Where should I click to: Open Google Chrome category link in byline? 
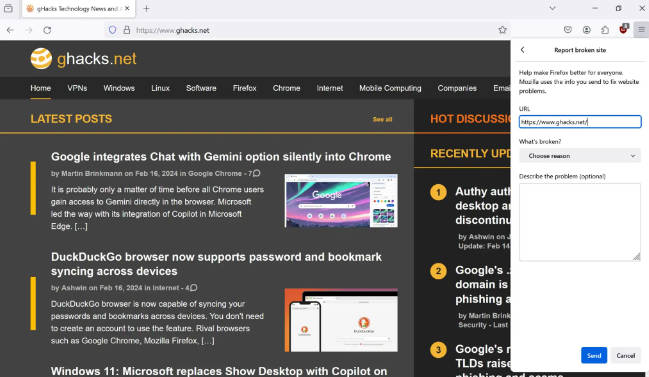pos(215,173)
